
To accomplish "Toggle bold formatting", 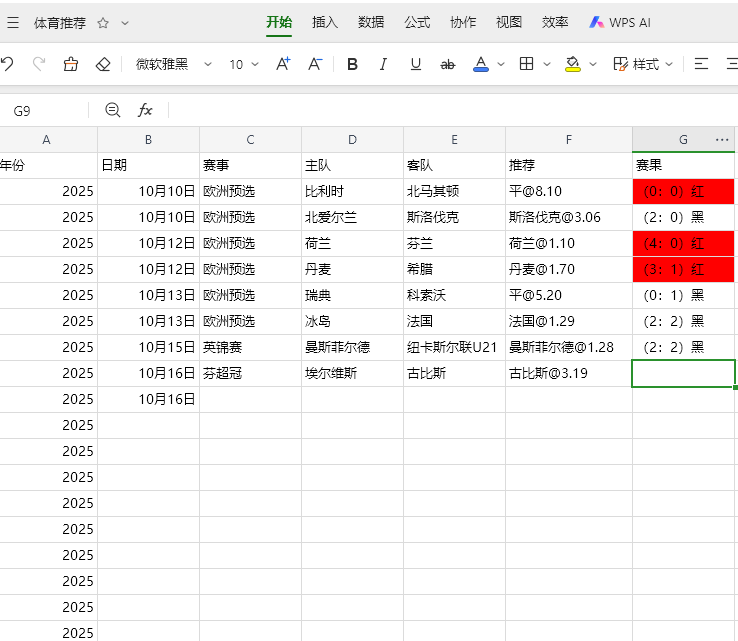I will (x=352, y=64).
